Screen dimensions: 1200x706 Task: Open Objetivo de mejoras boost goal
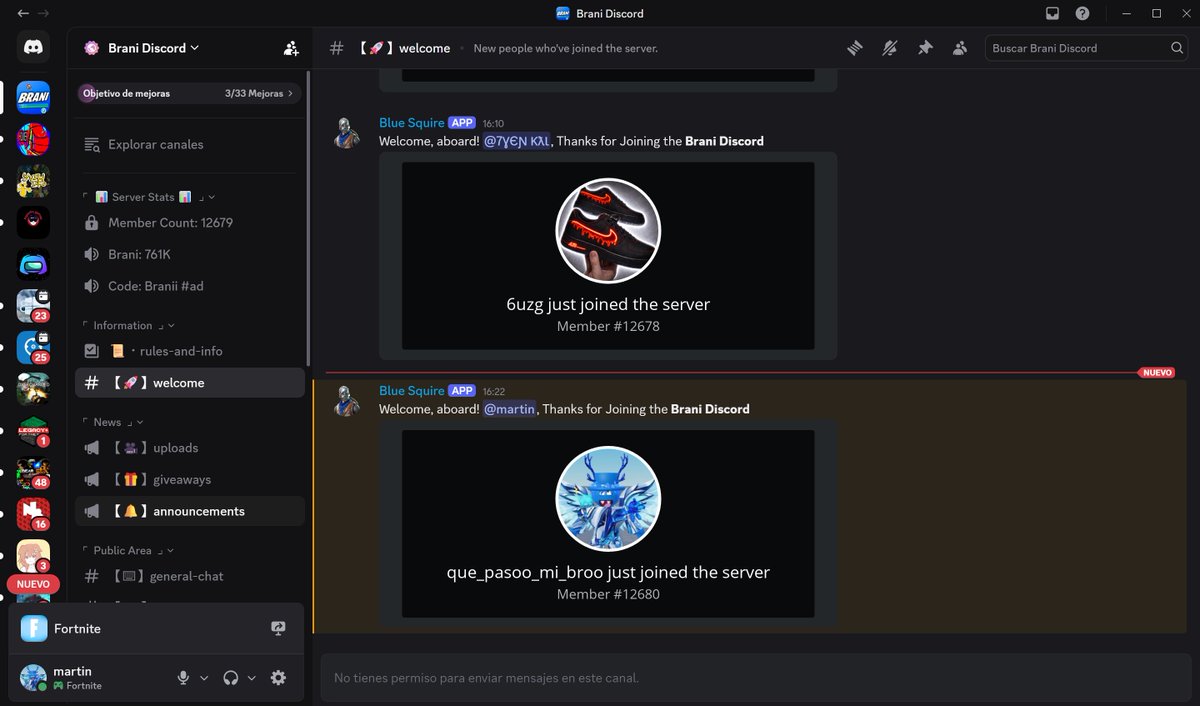(x=188, y=93)
